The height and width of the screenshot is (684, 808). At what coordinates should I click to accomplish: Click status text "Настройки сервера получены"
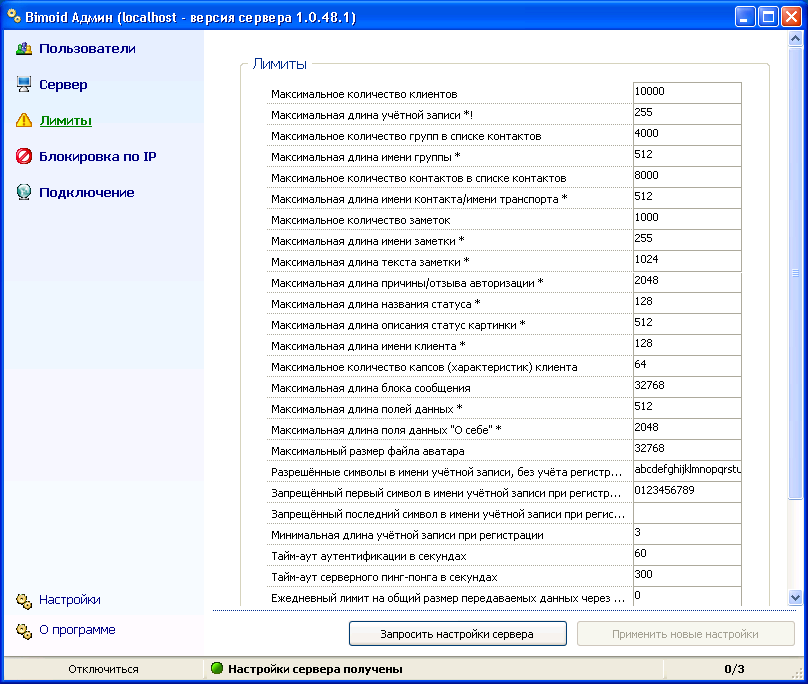coord(315,669)
